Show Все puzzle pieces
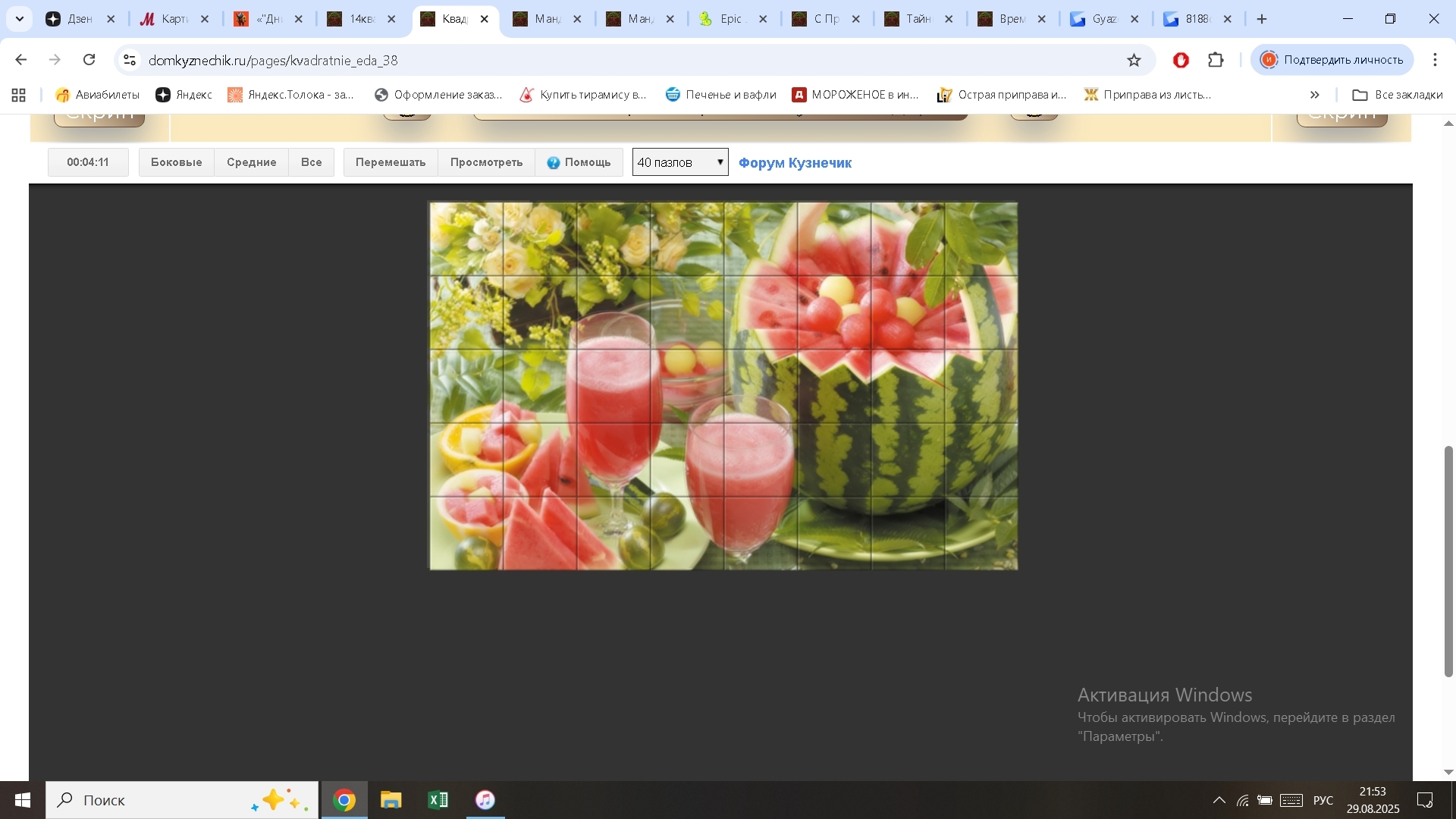 pyautogui.click(x=311, y=162)
